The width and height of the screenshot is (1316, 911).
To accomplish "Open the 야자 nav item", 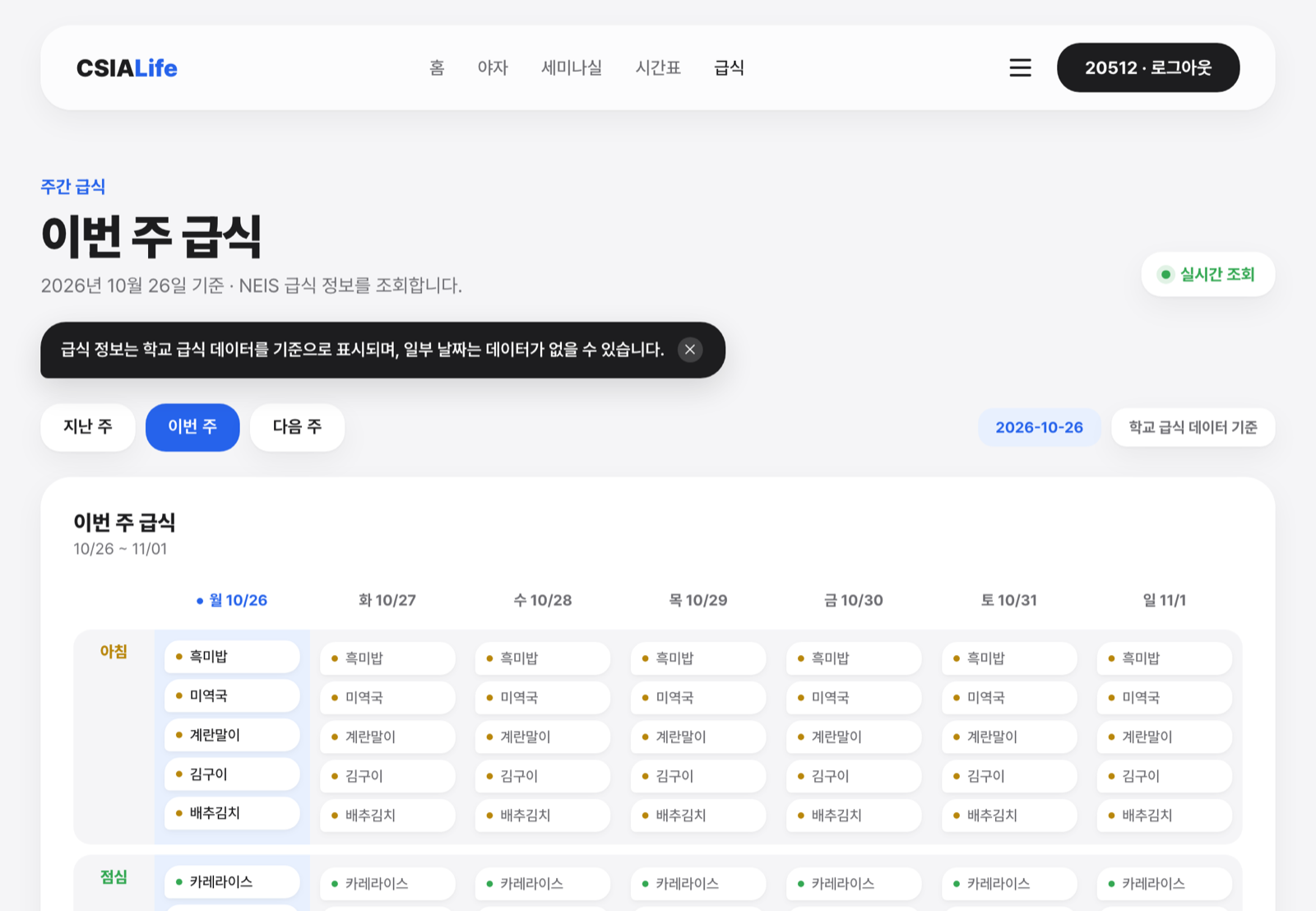I will pos(493,67).
